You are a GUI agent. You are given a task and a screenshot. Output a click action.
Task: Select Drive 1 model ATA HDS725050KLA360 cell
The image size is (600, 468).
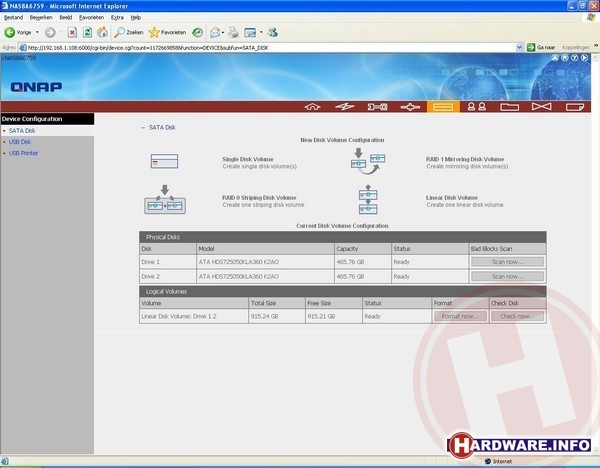point(265,262)
